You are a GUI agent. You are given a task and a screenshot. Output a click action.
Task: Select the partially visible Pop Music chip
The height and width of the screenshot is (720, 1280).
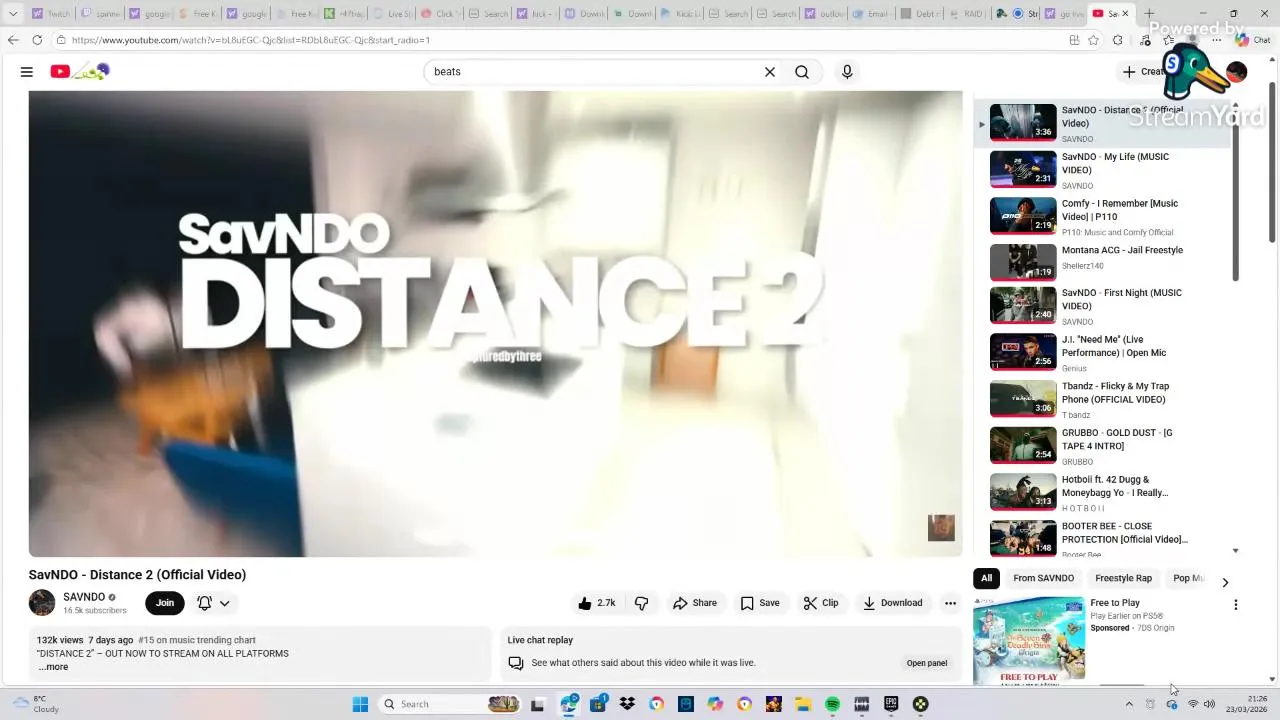pos(1188,578)
